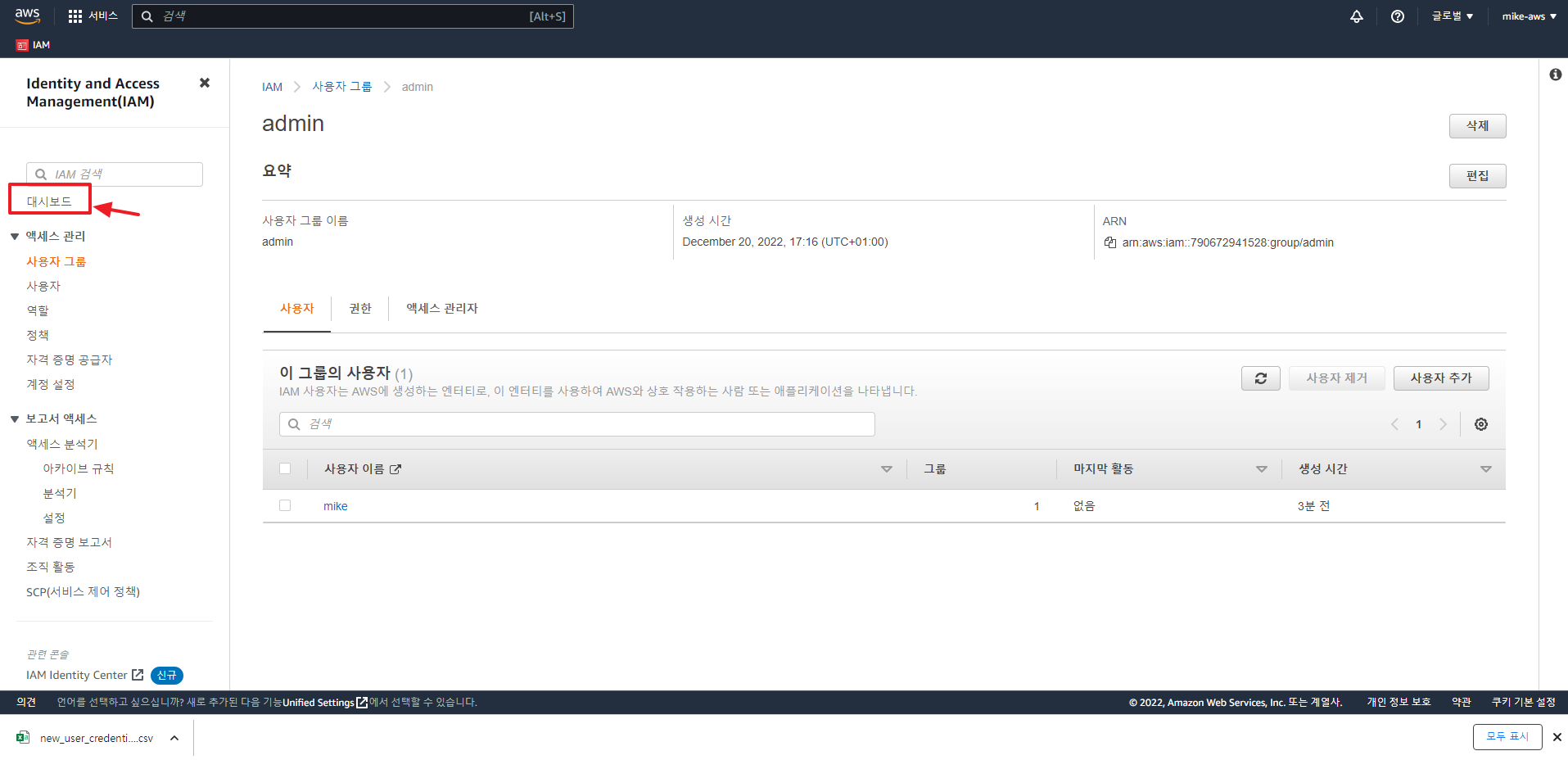Open 액세스 분석기 in the sidebar

point(62,444)
